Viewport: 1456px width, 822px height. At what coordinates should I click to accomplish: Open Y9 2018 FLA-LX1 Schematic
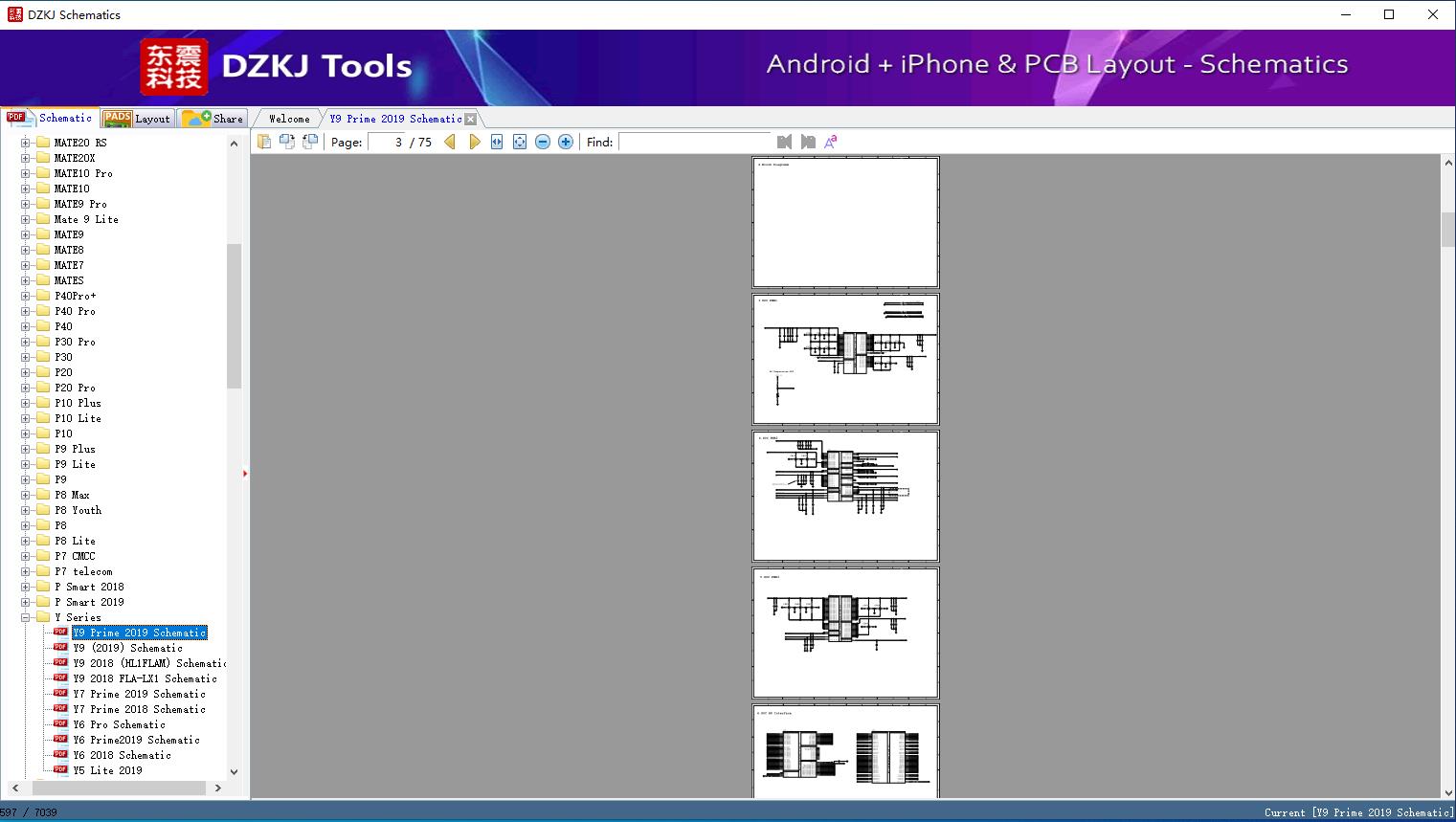pos(146,678)
